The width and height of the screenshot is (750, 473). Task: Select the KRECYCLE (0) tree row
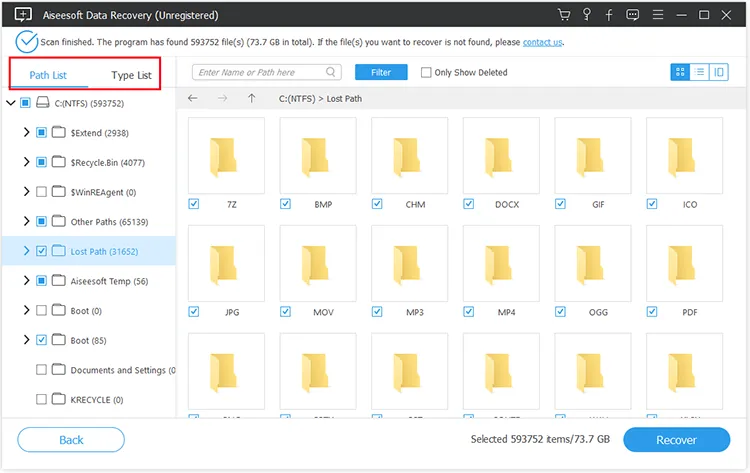(x=89, y=399)
